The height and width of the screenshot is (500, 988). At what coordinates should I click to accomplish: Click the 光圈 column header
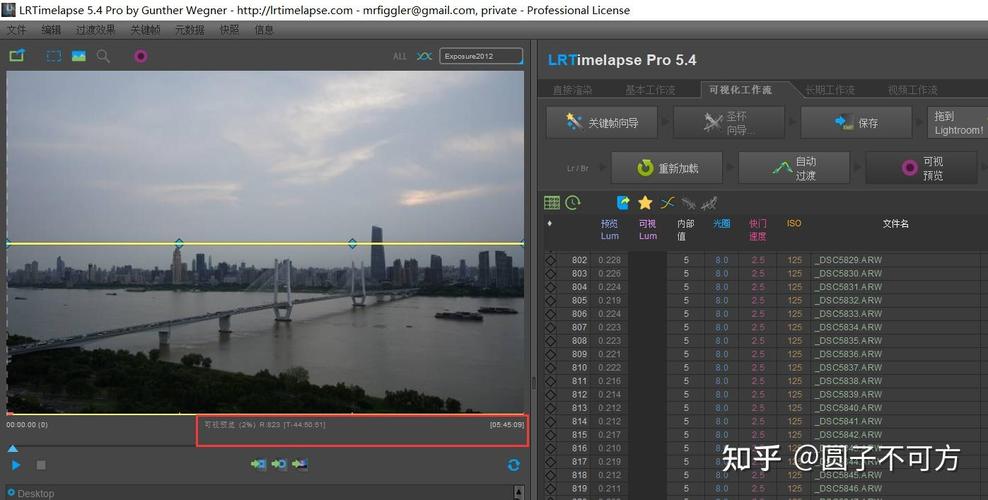[x=721, y=224]
